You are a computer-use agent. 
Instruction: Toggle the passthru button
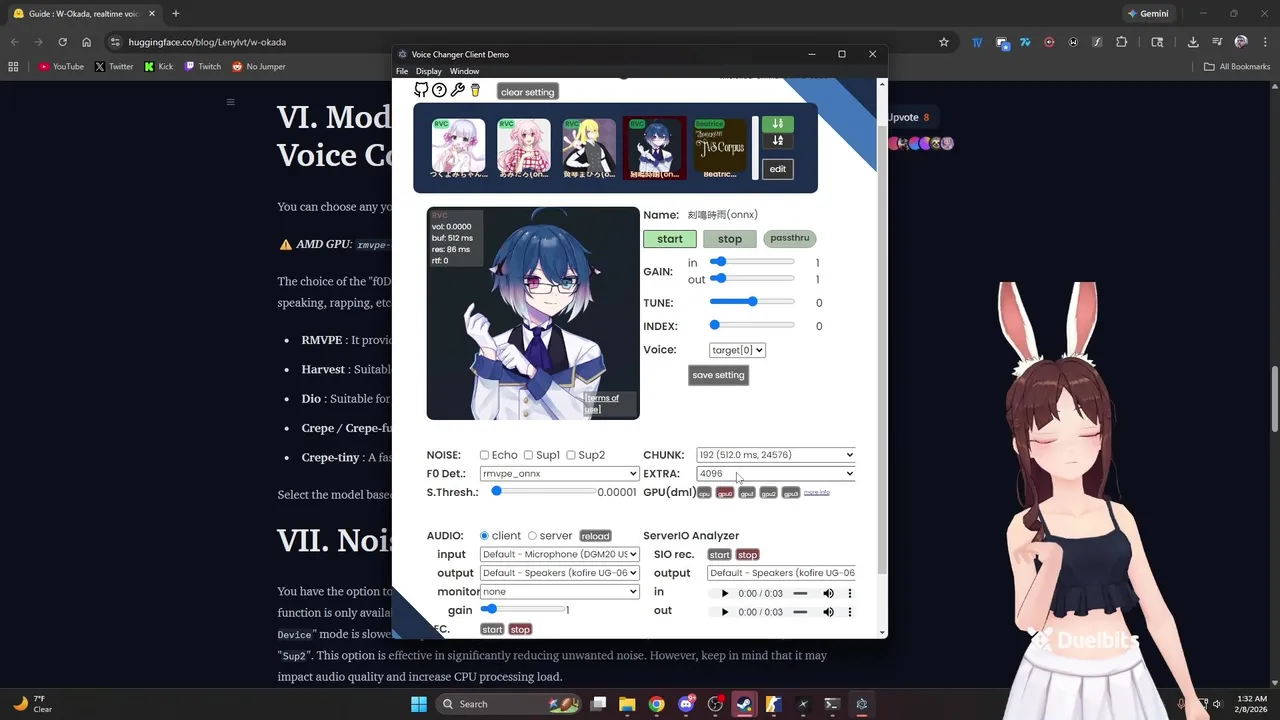pos(790,238)
